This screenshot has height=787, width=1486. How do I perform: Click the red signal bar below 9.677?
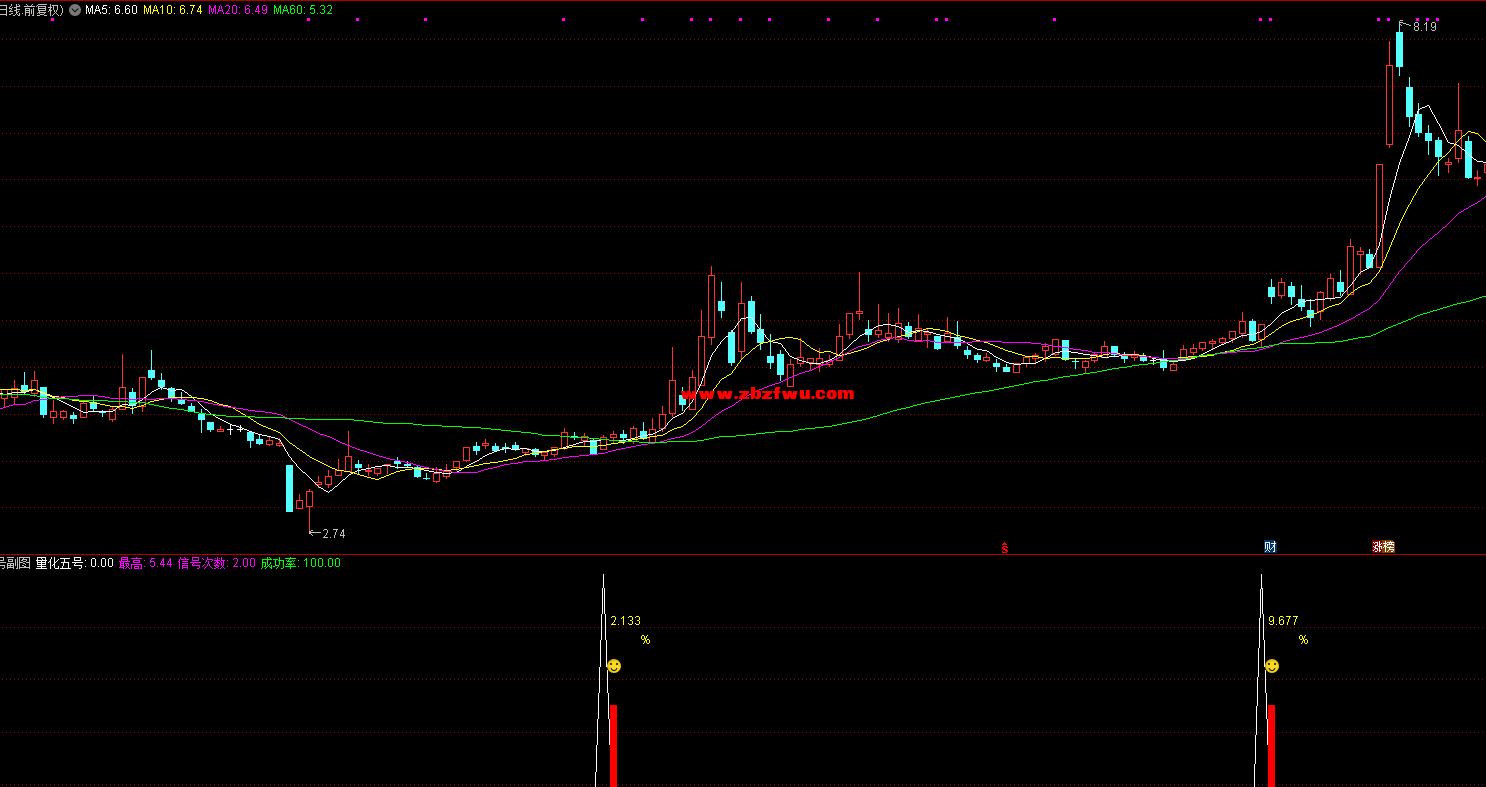(1271, 745)
